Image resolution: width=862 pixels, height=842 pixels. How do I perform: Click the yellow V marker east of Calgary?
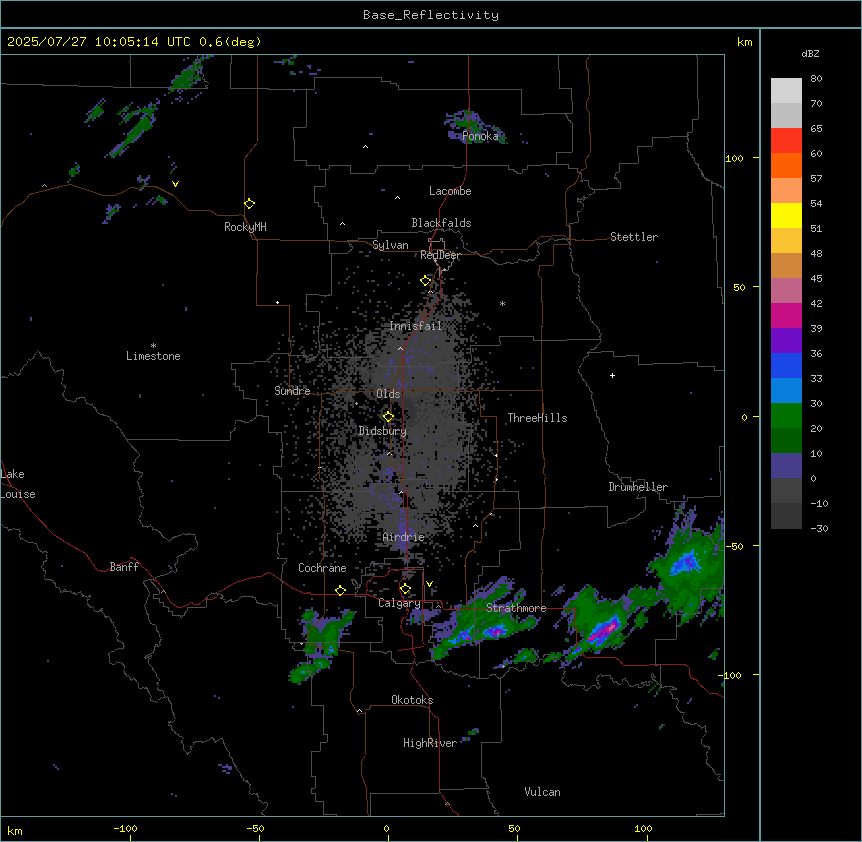point(429,584)
